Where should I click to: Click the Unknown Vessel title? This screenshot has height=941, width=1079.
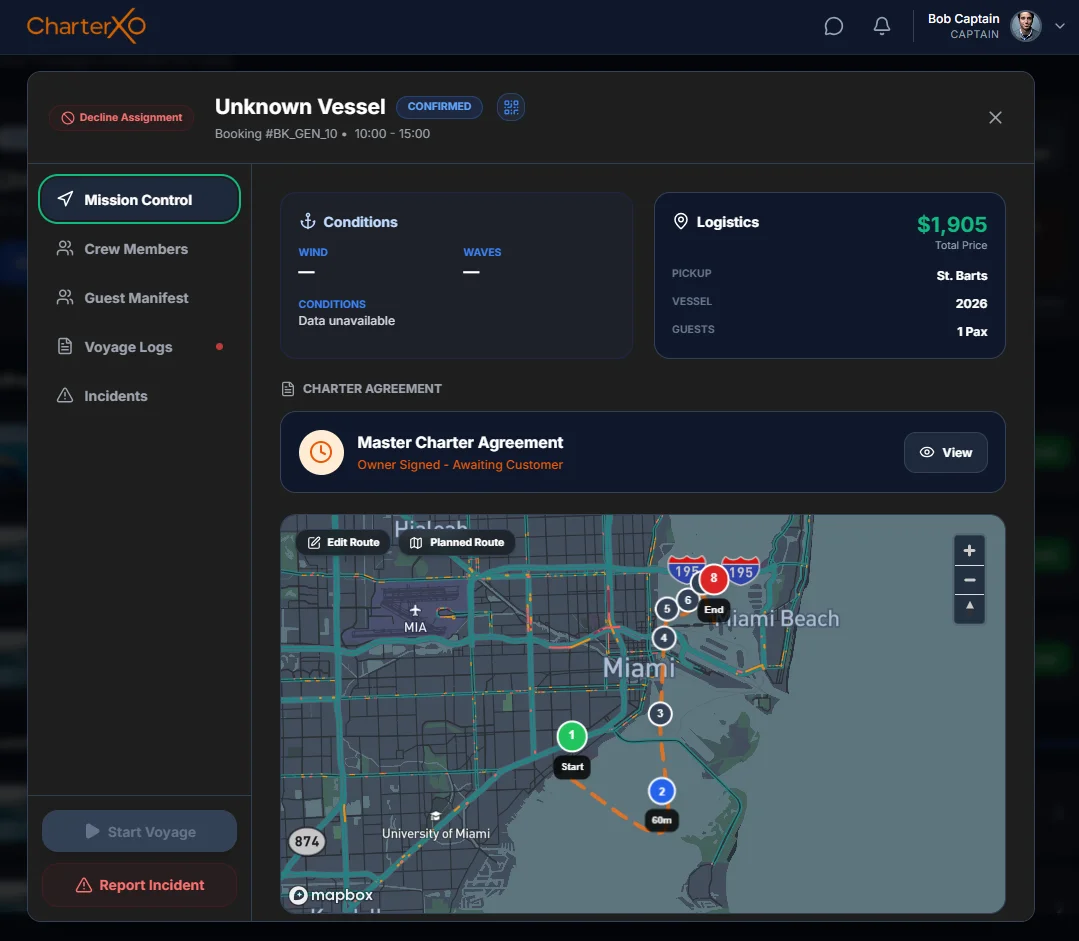[300, 107]
